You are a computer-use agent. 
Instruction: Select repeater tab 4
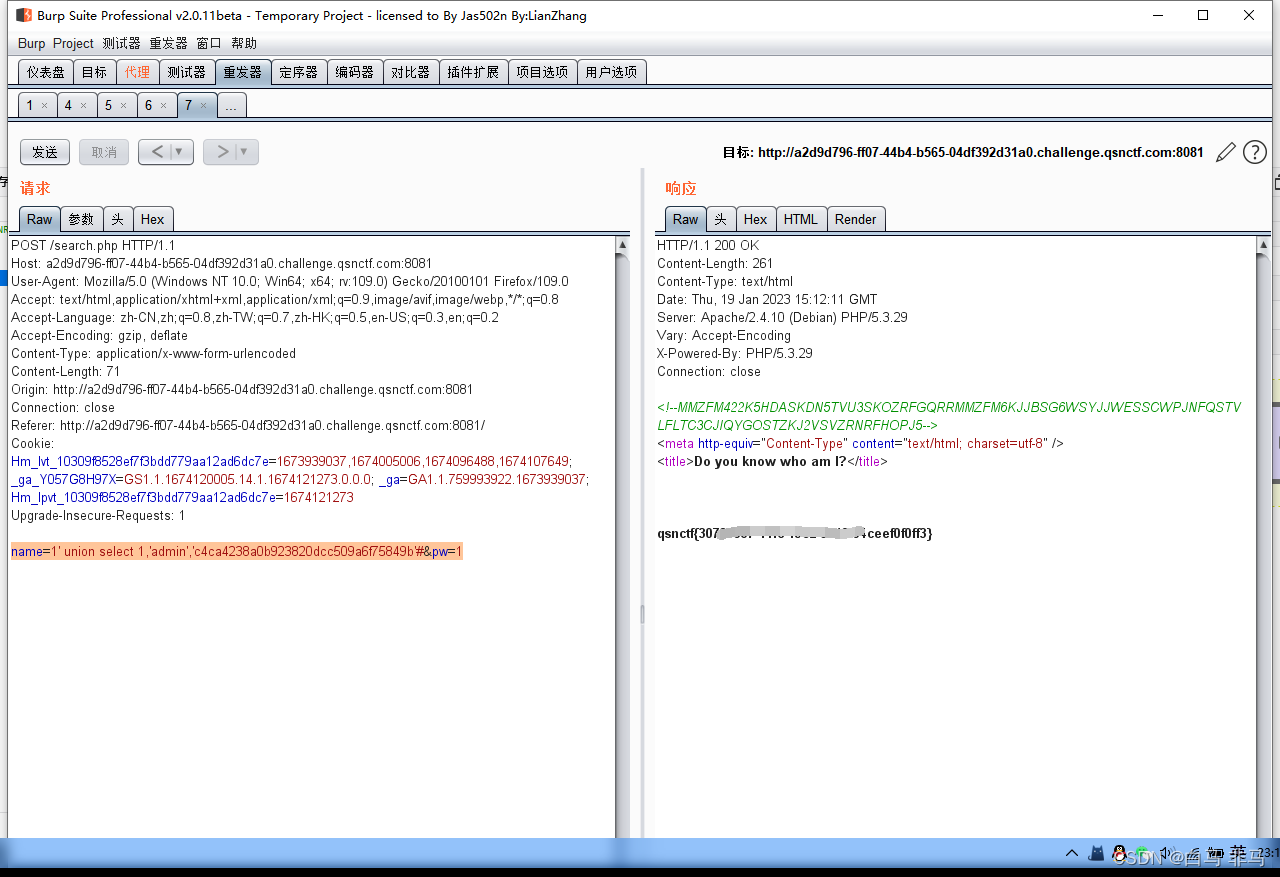pyautogui.click(x=68, y=105)
